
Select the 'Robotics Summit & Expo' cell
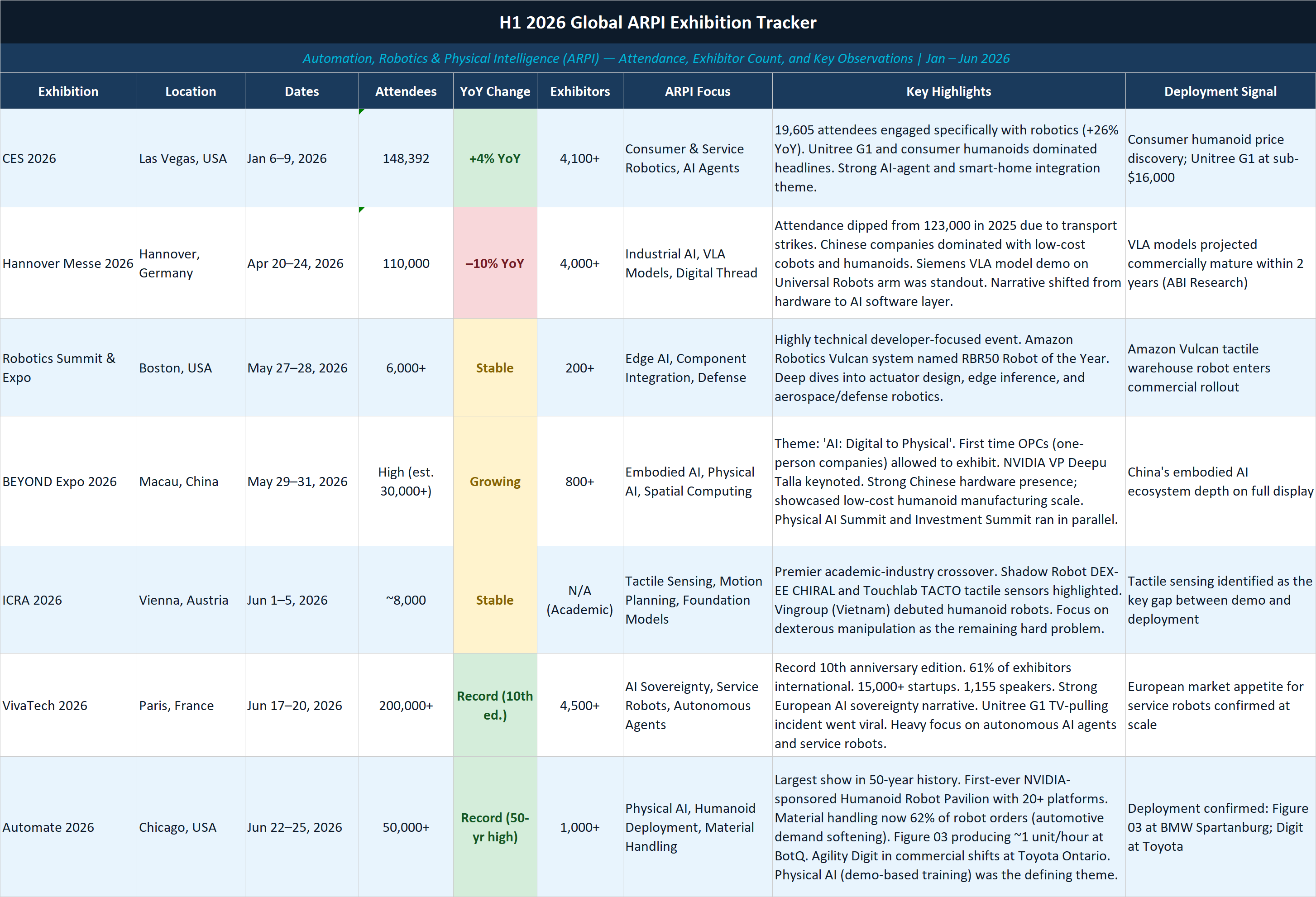[68, 367]
